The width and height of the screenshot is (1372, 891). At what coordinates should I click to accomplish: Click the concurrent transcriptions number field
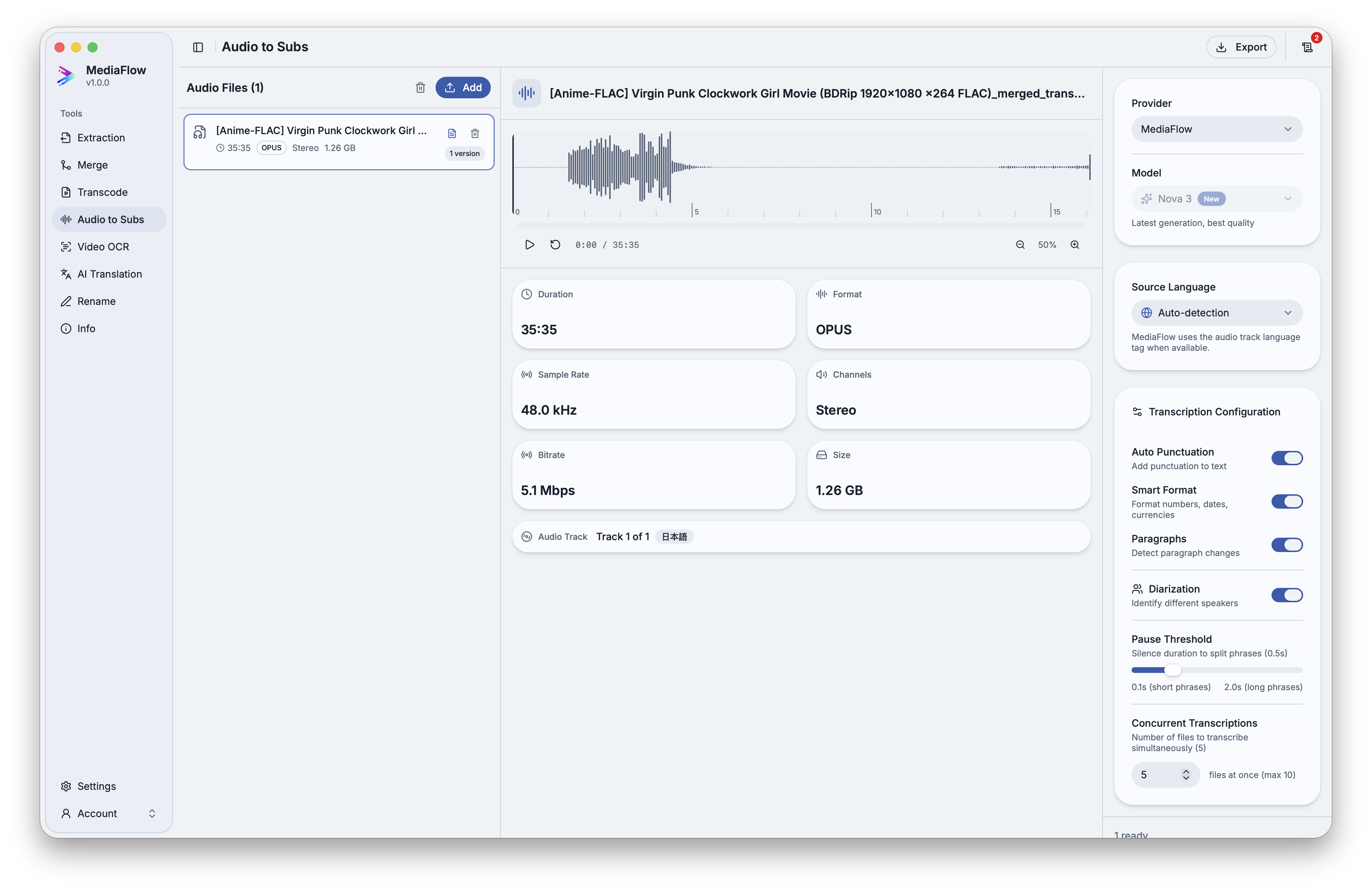(x=1166, y=775)
